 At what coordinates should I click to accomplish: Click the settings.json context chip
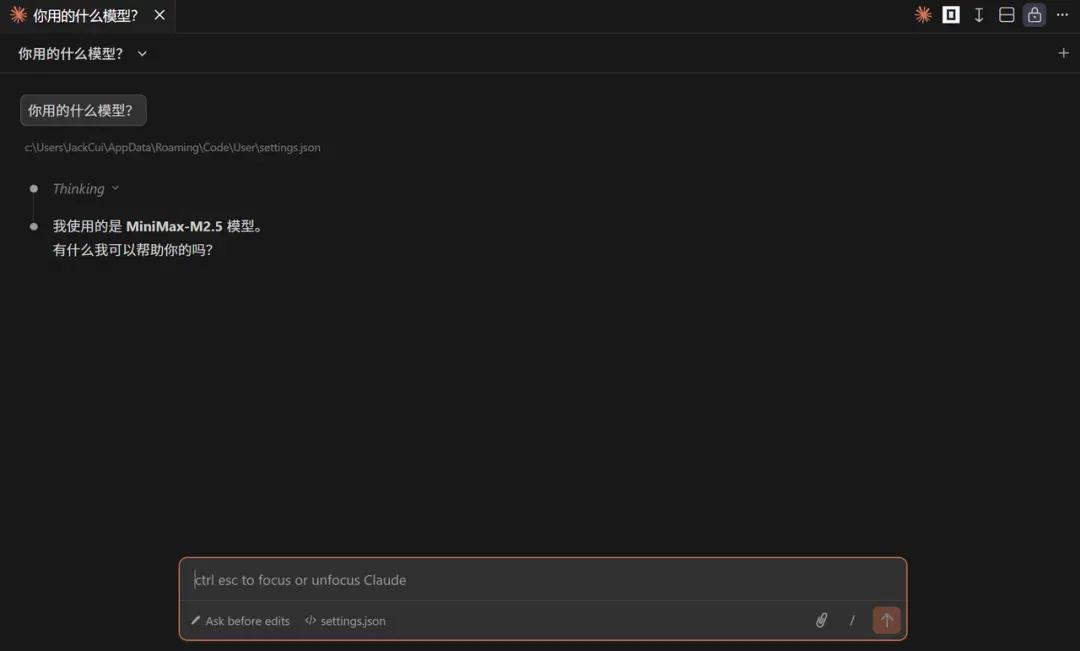[345, 621]
